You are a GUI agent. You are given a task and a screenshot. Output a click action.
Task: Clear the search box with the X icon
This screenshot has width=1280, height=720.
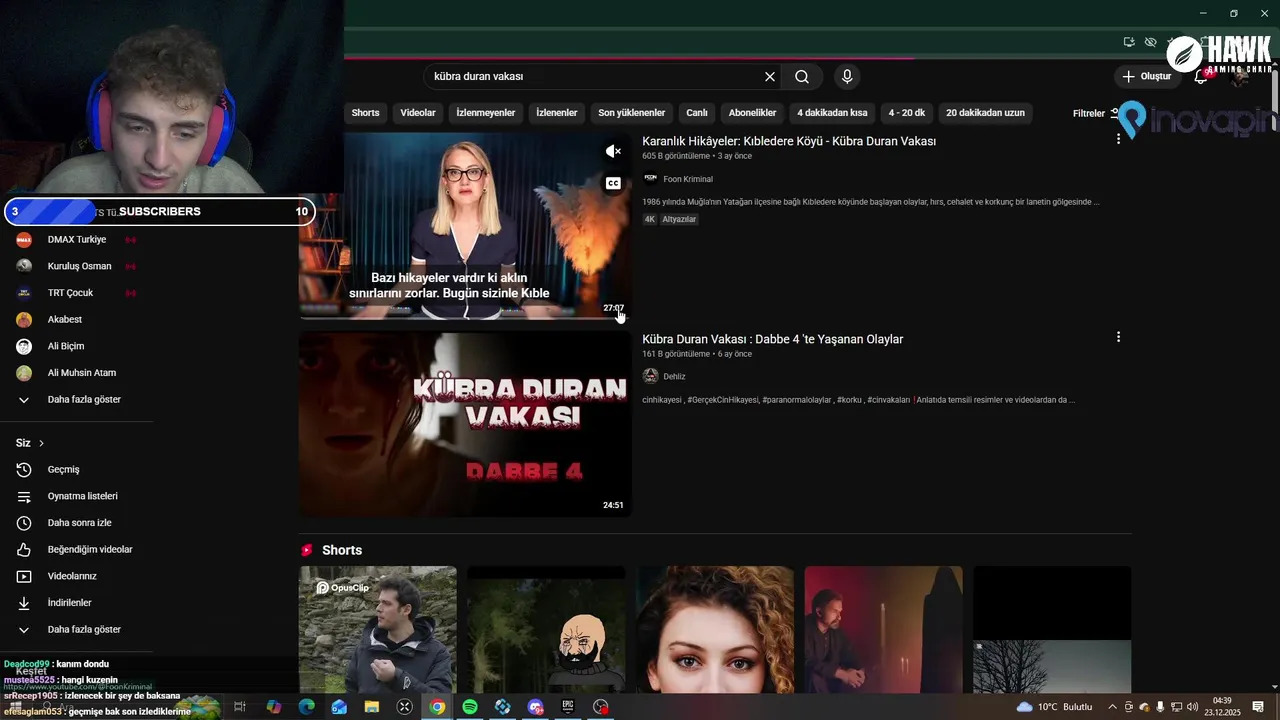[x=770, y=77]
